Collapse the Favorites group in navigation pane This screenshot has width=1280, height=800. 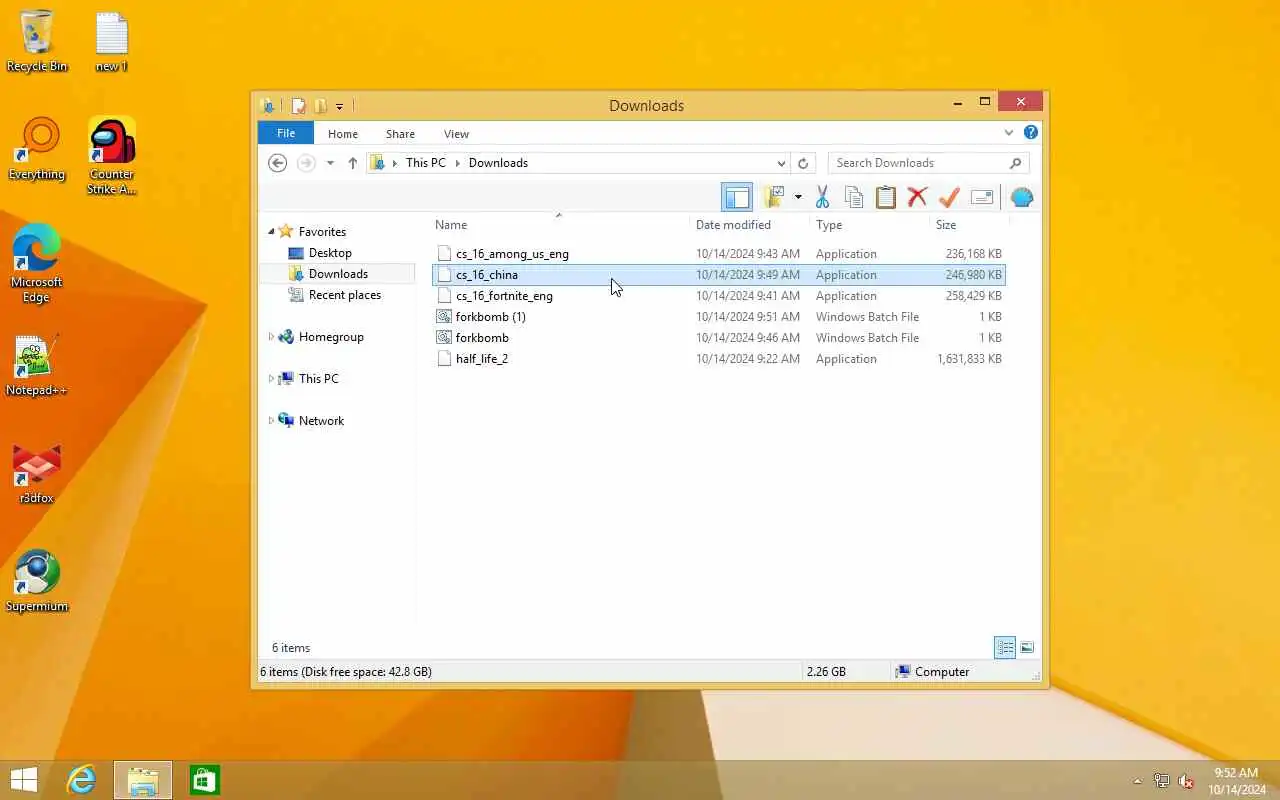click(x=270, y=231)
